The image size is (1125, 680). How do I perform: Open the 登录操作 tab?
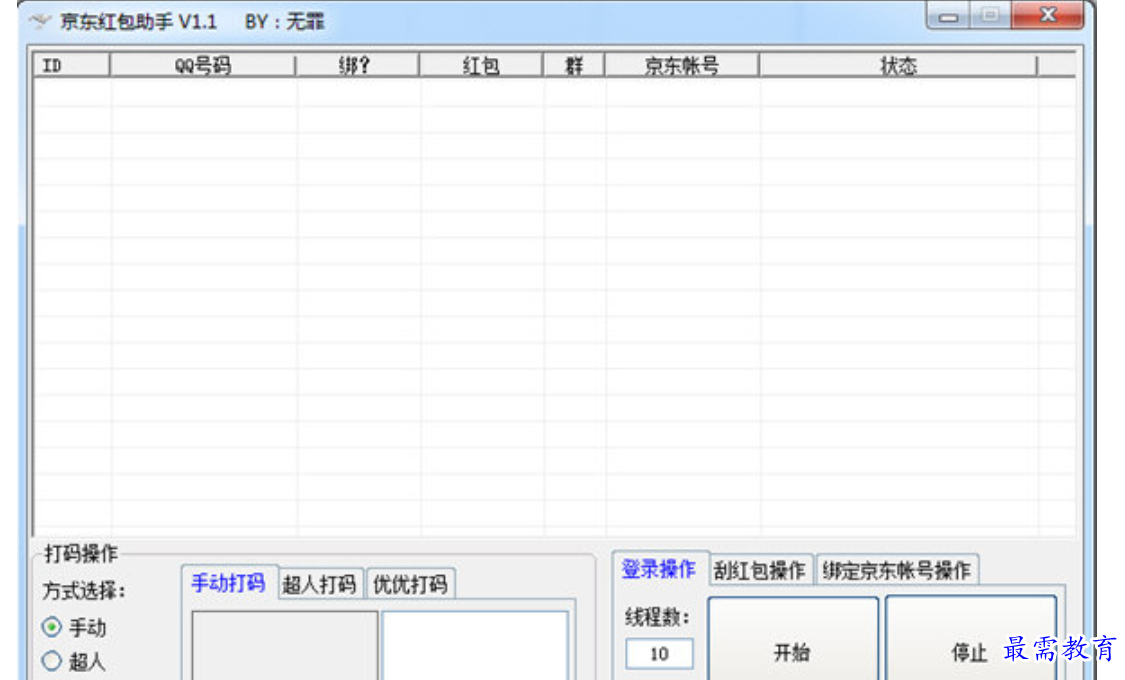pos(658,569)
